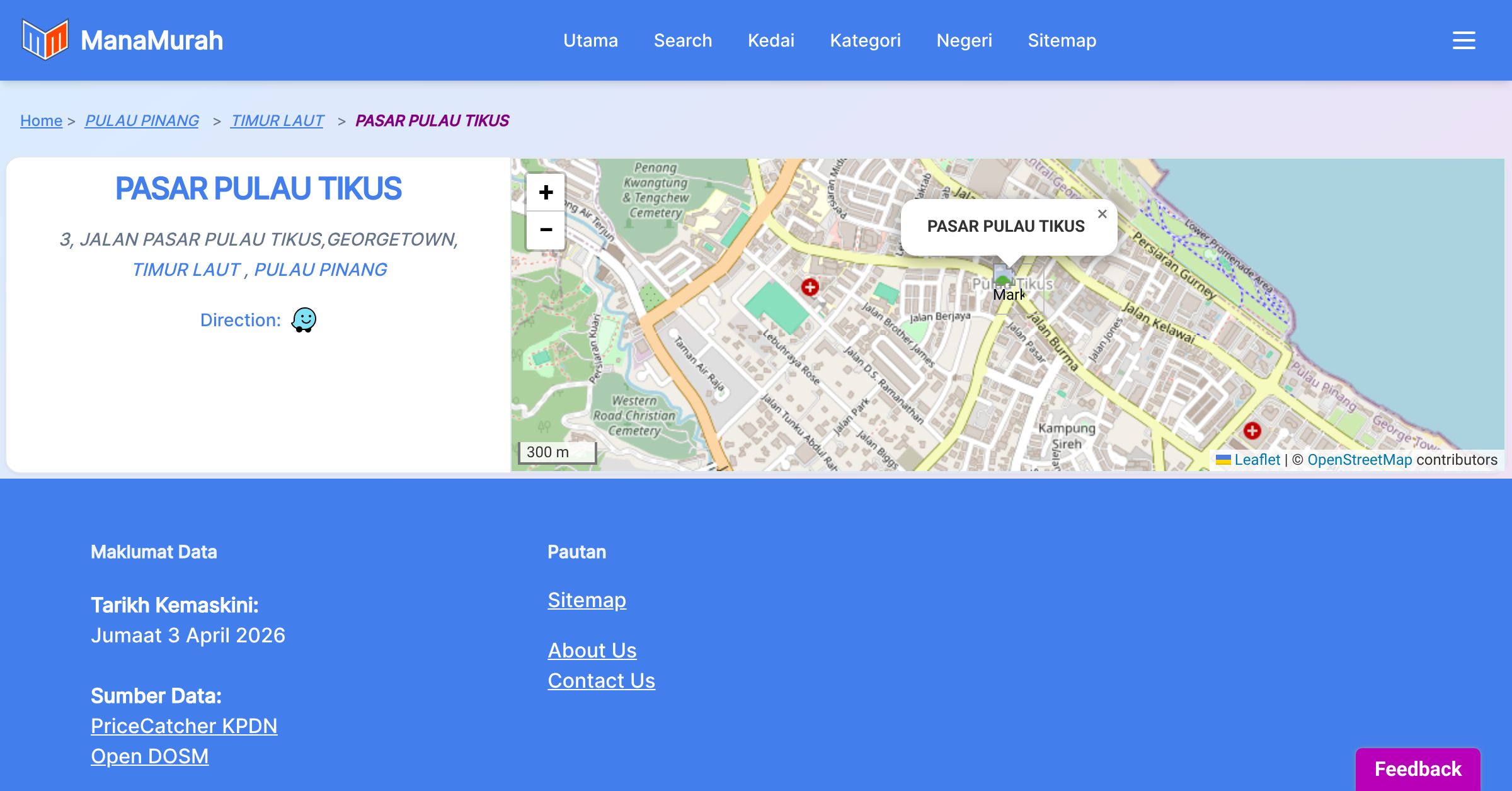Close the PASAR PULAU TIKUS popup
This screenshot has height=791, width=1512.
click(x=1102, y=214)
